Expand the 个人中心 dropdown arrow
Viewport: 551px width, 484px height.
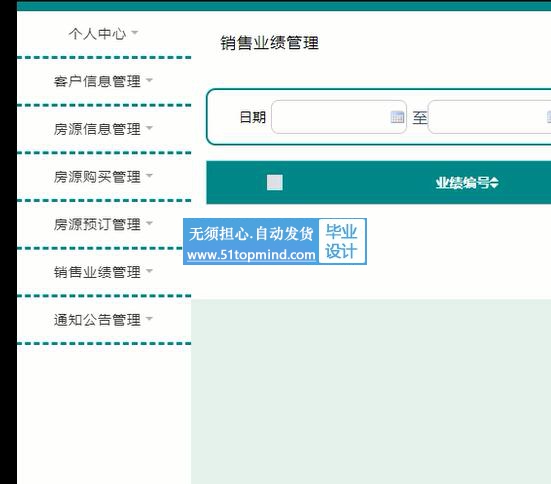tap(134, 33)
